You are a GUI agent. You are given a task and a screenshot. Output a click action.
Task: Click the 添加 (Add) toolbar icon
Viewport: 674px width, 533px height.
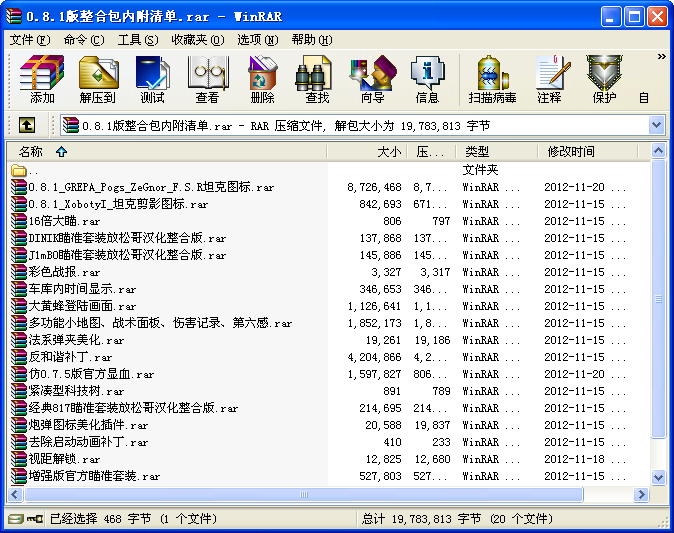coord(42,79)
